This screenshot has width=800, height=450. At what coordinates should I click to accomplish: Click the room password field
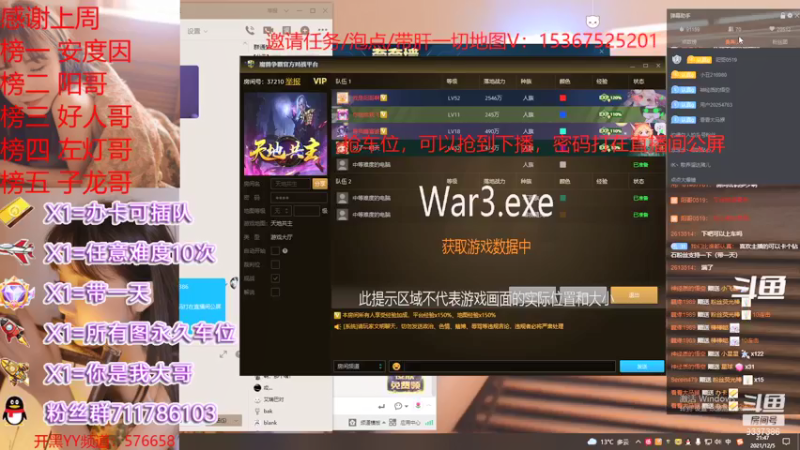(x=298, y=197)
